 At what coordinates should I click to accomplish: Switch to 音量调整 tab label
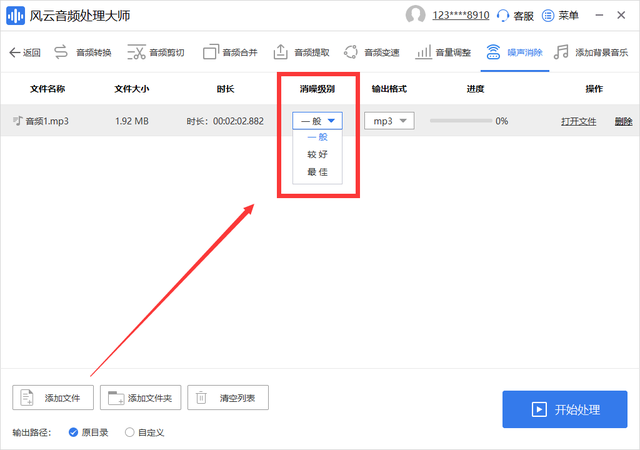453,53
